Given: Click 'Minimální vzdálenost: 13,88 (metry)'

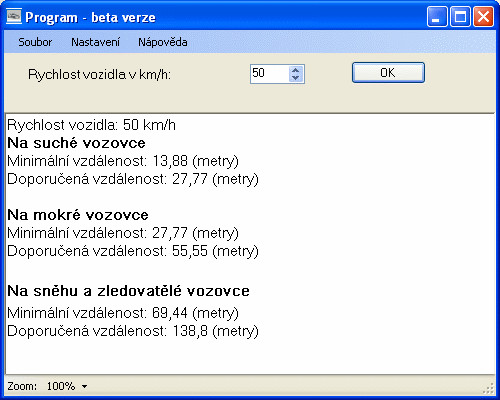Looking at the screenshot, I should coord(123,161).
